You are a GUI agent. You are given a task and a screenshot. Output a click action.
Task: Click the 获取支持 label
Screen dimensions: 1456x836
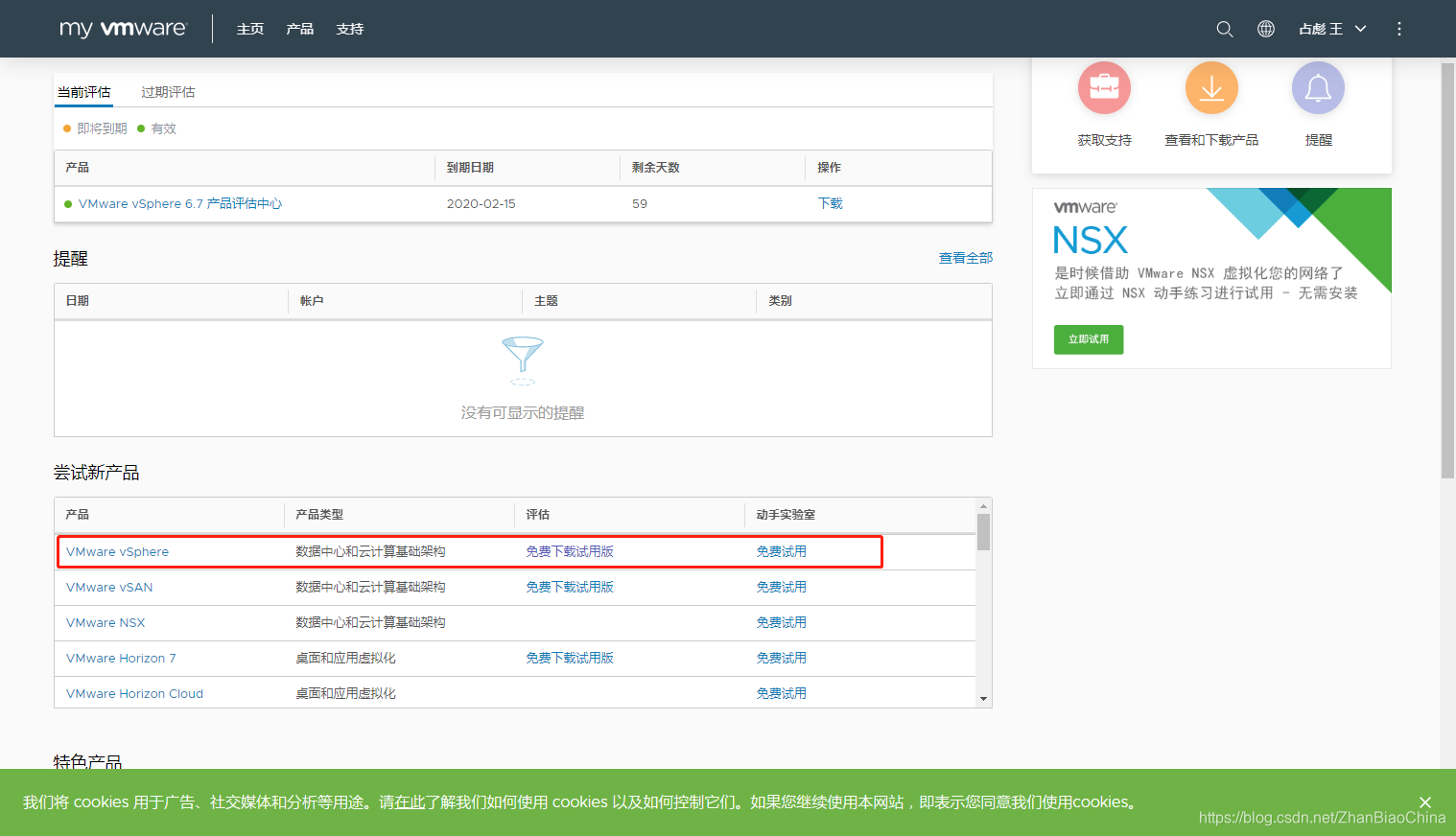click(1104, 140)
